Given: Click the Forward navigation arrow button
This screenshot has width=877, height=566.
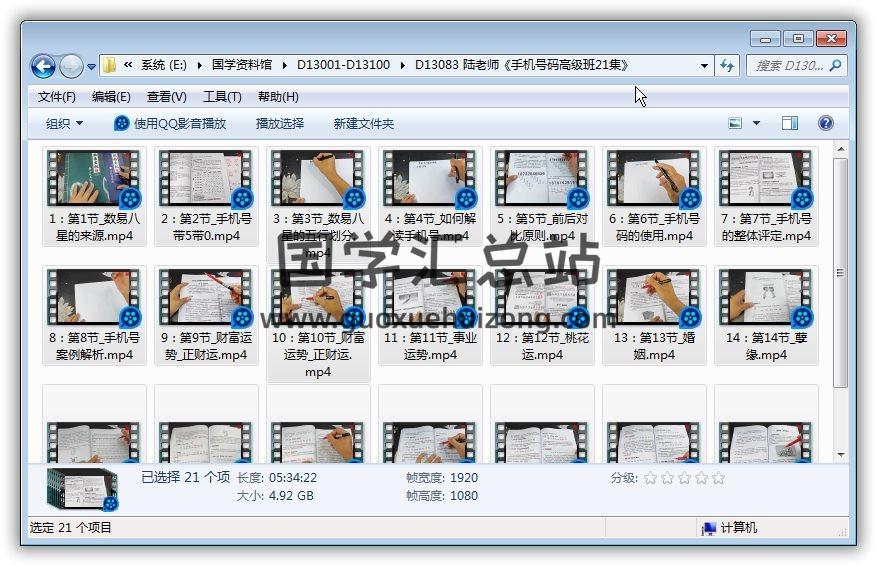Looking at the screenshot, I should [71, 66].
